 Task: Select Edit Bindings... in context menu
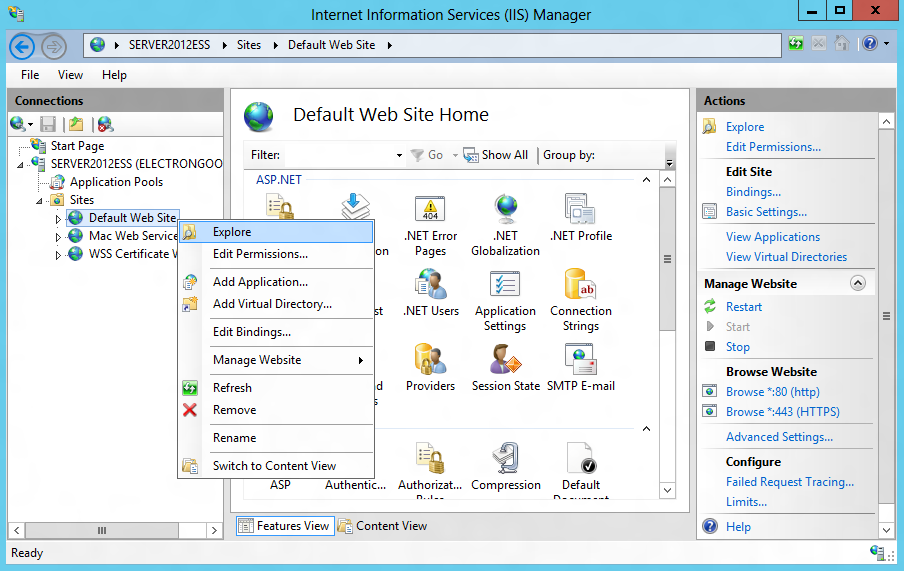tap(276, 332)
